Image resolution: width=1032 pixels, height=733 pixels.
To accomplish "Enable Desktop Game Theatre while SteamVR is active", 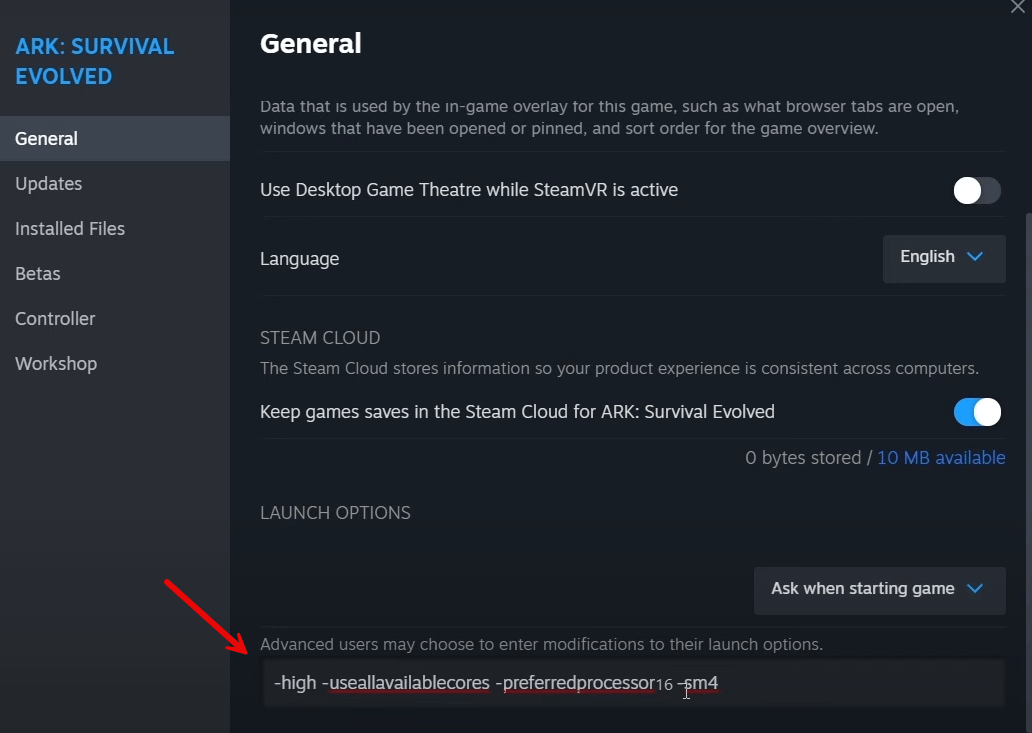I will point(977,190).
